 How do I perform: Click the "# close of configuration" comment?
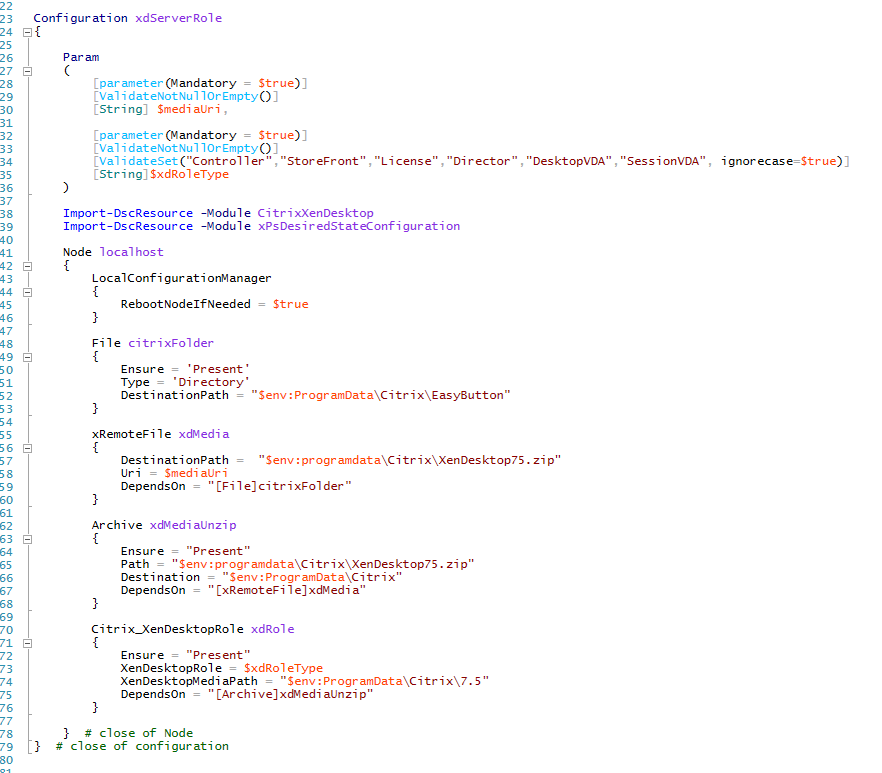pyautogui.click(x=142, y=747)
